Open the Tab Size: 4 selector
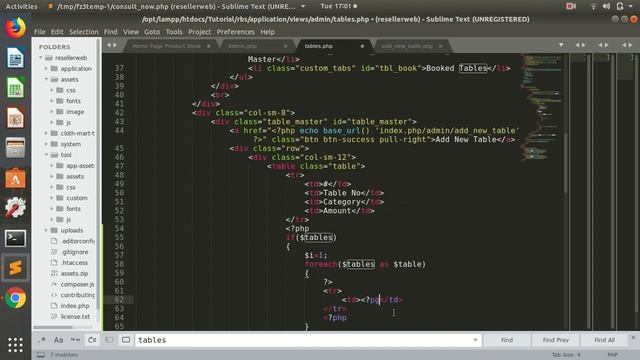 pyautogui.click(x=566, y=355)
